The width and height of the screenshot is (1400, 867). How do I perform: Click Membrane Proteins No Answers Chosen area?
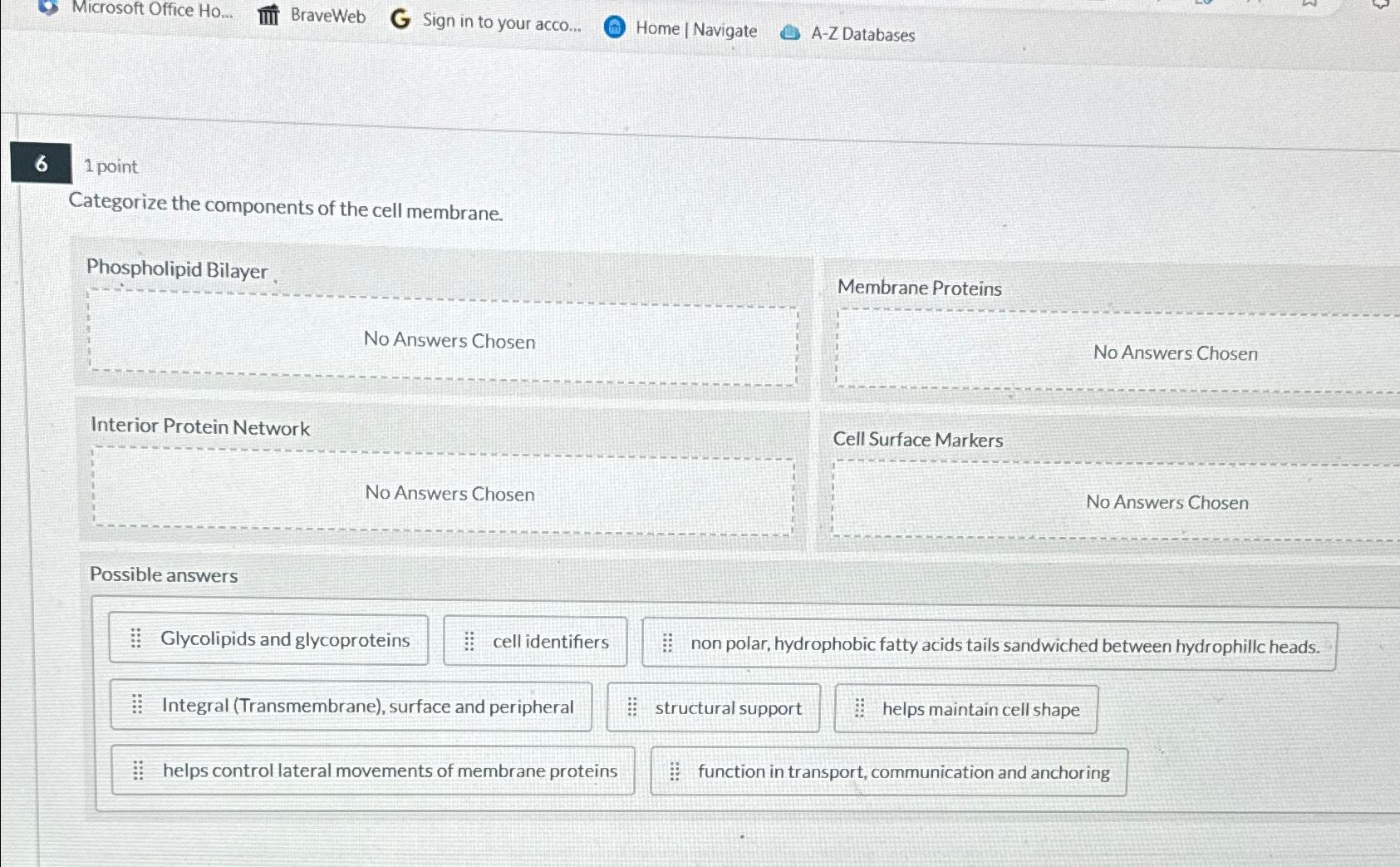click(x=1176, y=352)
